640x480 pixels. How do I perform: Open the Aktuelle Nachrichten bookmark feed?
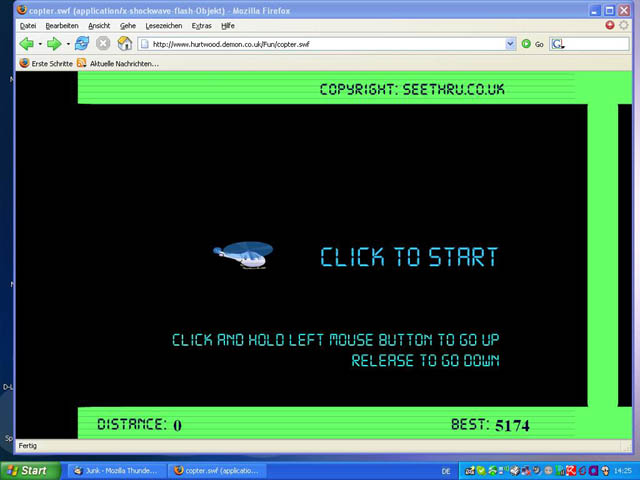[118, 63]
